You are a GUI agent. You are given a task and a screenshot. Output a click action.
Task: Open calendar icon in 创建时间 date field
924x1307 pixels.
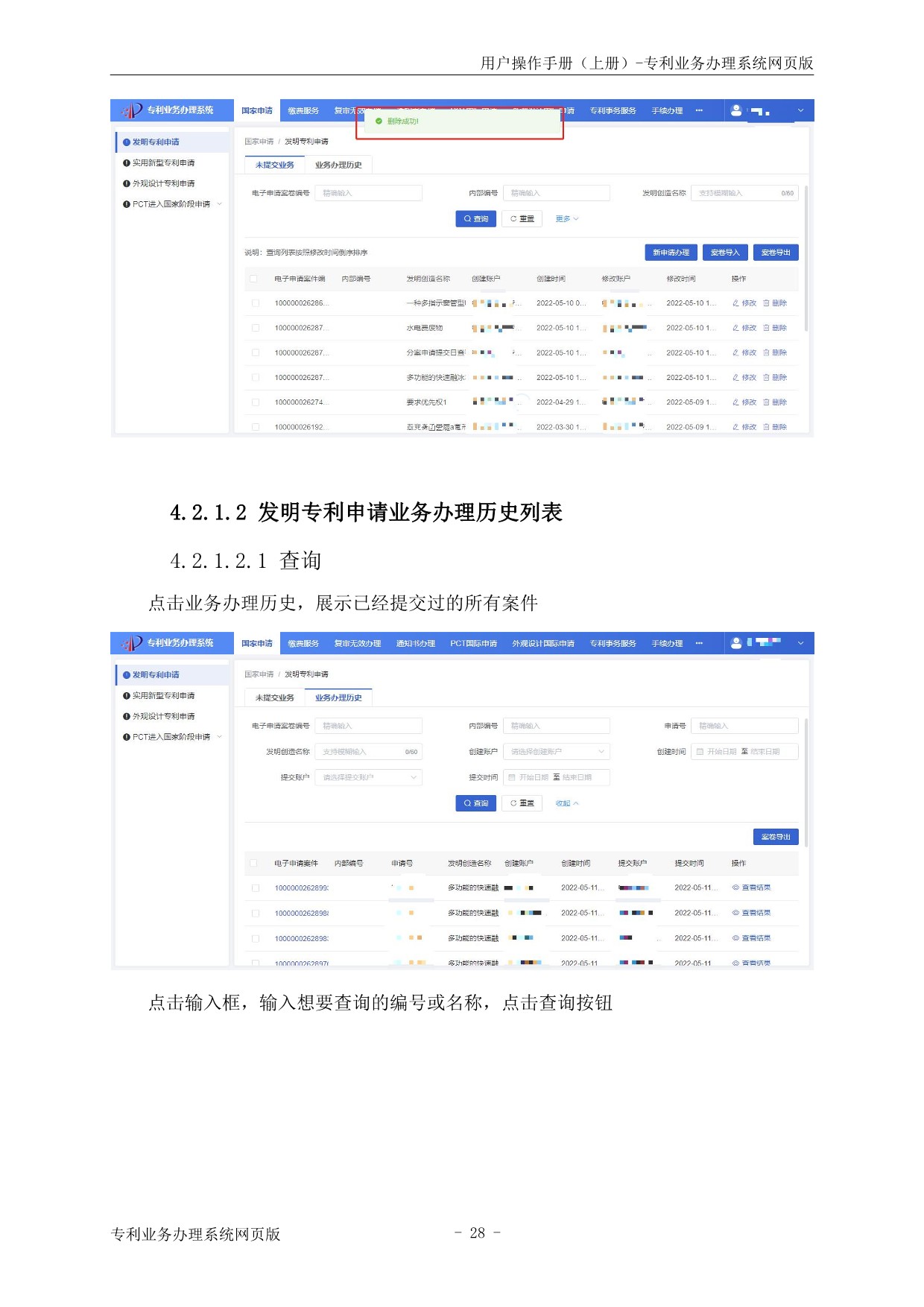point(700,752)
